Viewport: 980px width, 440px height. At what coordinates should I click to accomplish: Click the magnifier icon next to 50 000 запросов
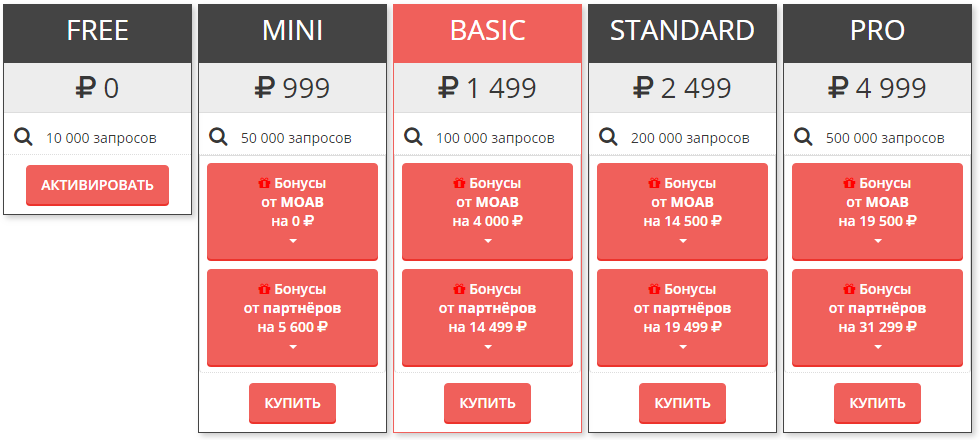pos(219,137)
